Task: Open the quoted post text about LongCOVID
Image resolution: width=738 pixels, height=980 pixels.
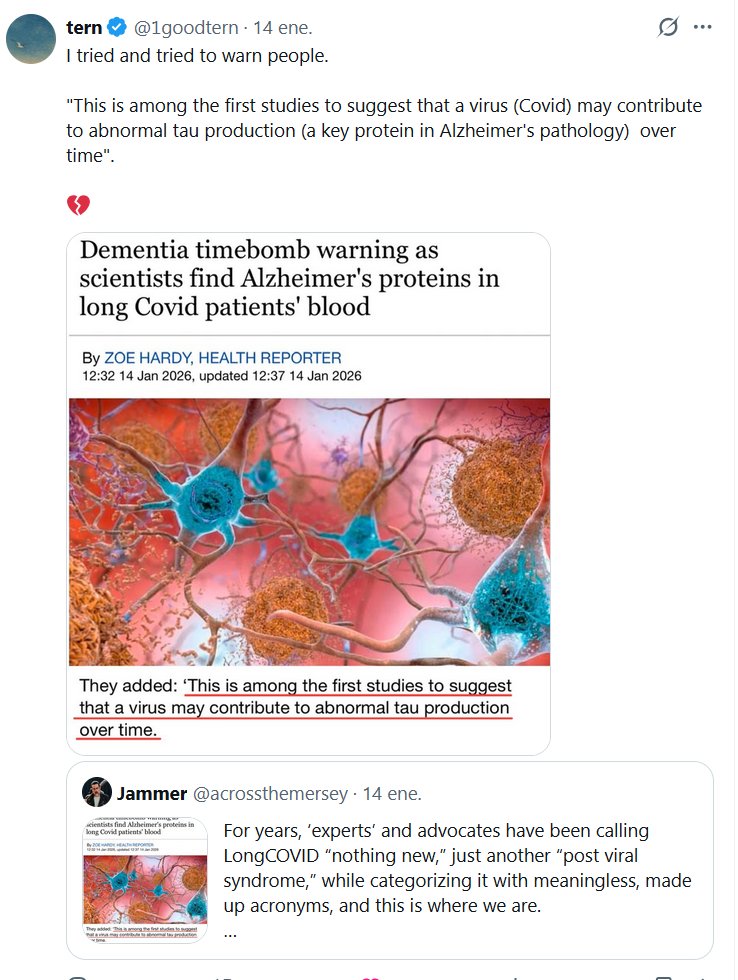Action: pos(450,868)
